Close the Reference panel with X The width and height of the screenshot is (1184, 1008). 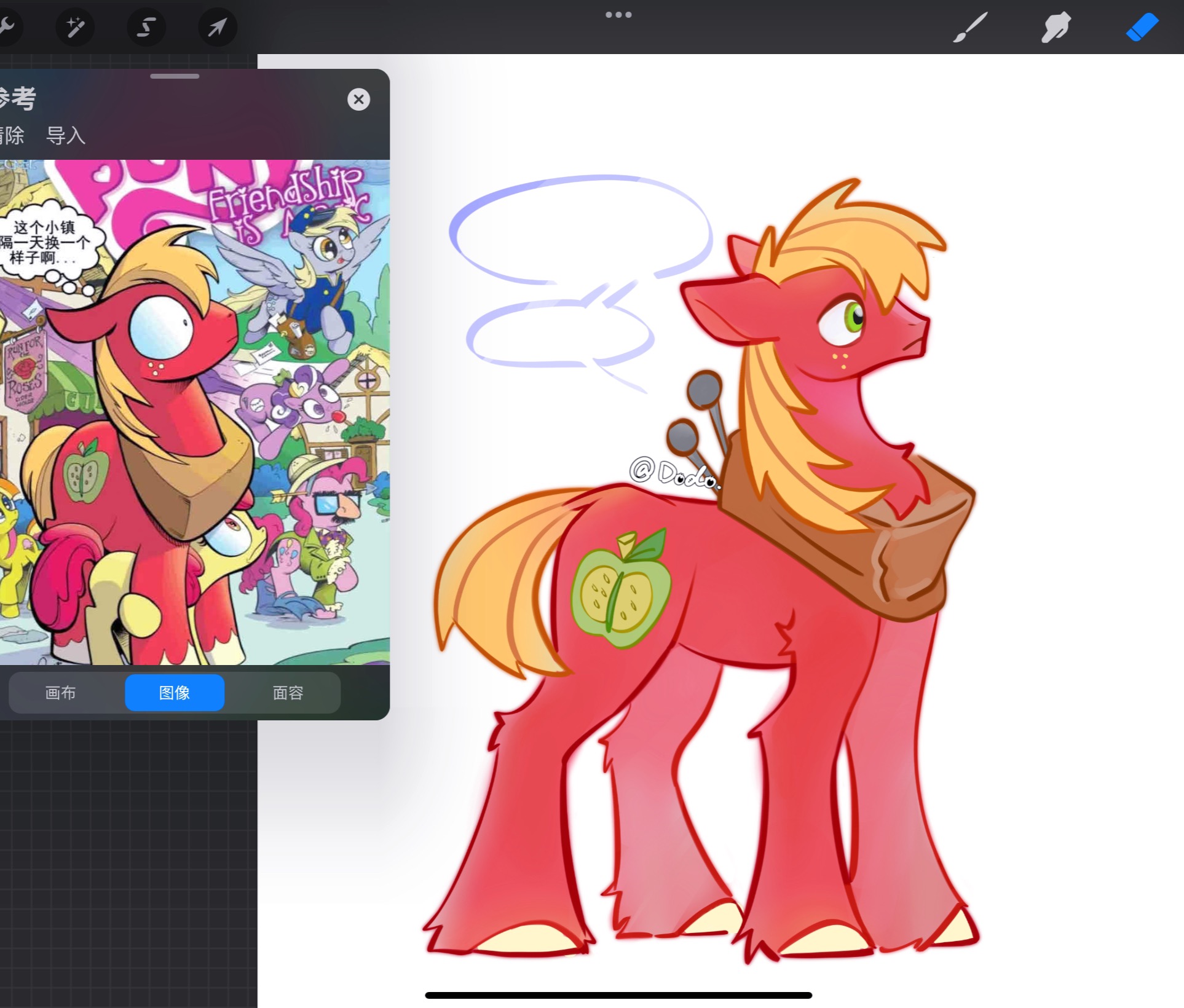click(x=358, y=99)
